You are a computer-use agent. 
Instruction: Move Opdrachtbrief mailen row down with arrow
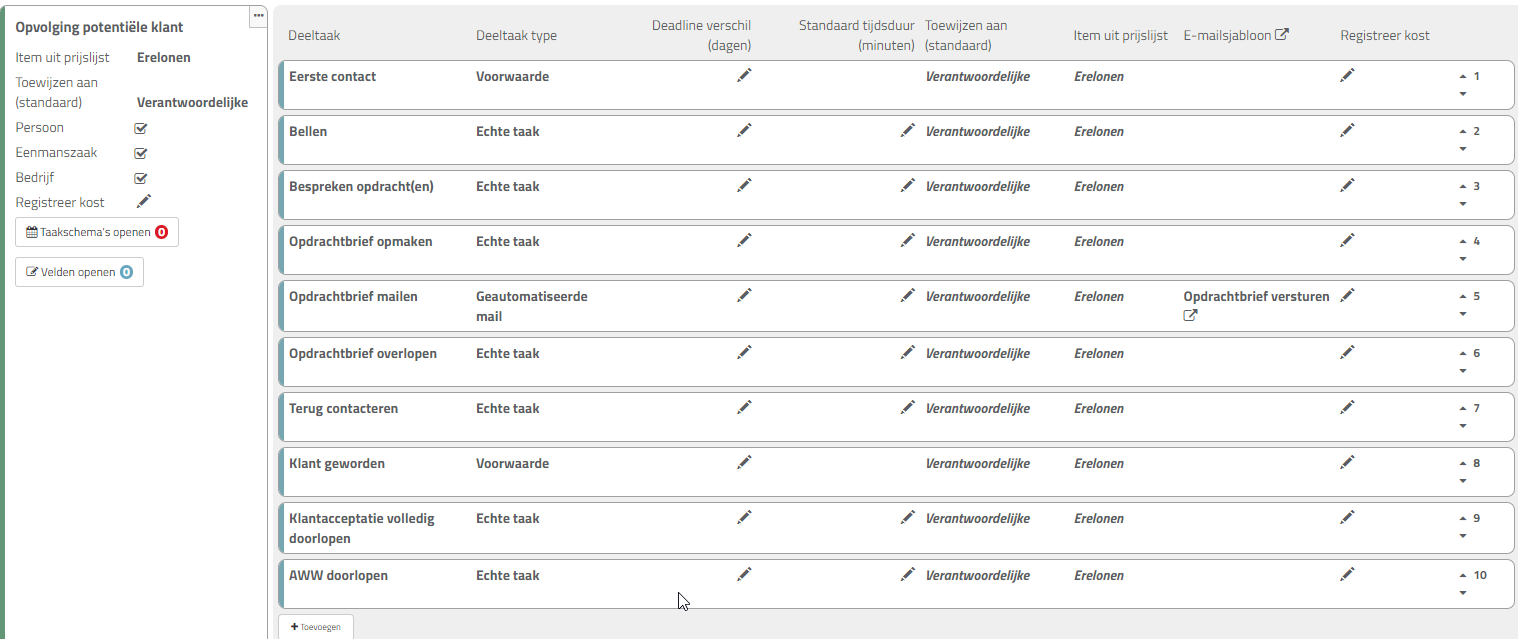click(x=1463, y=315)
